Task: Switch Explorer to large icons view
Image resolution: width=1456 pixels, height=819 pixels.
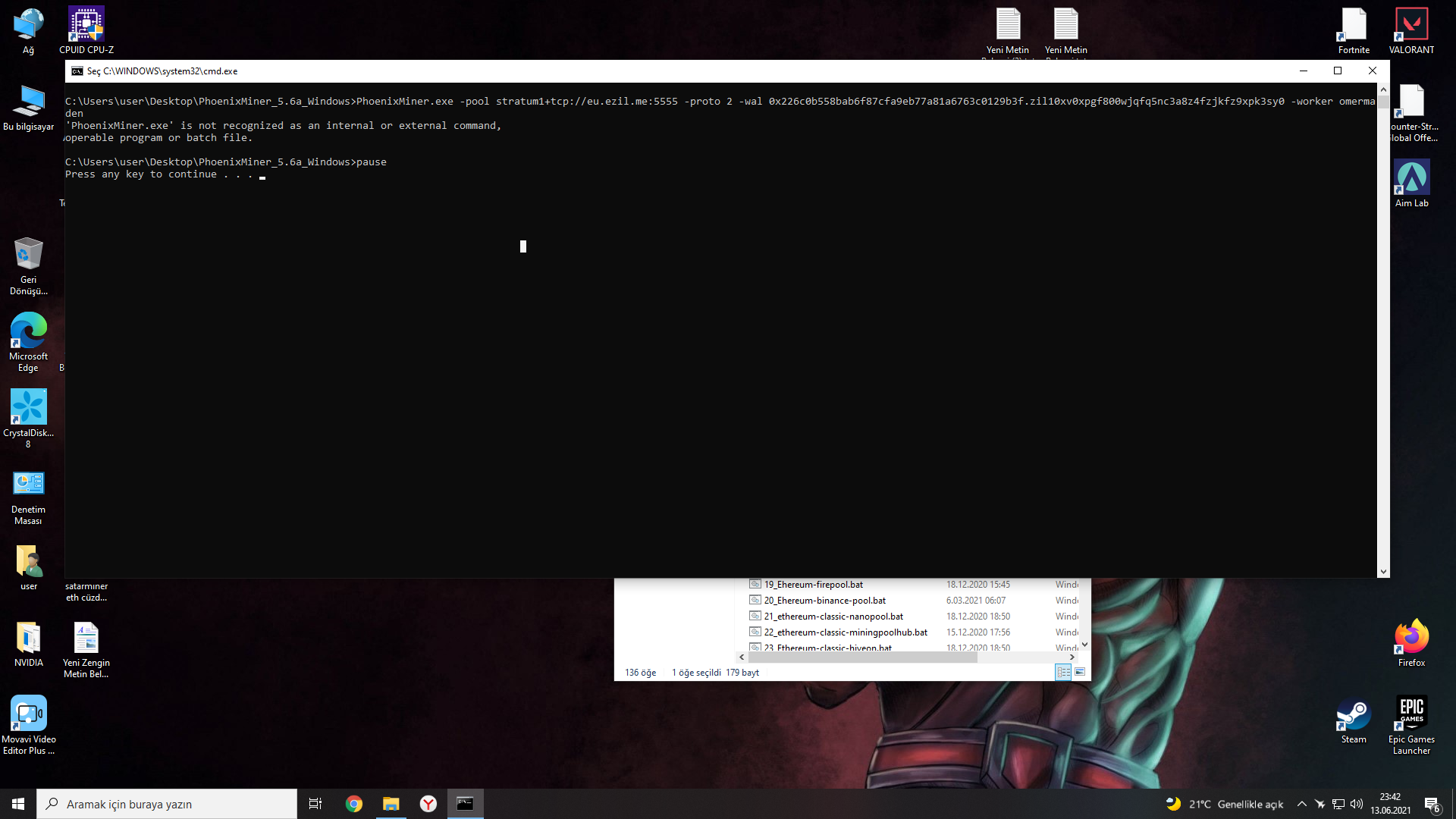Action: [1080, 673]
